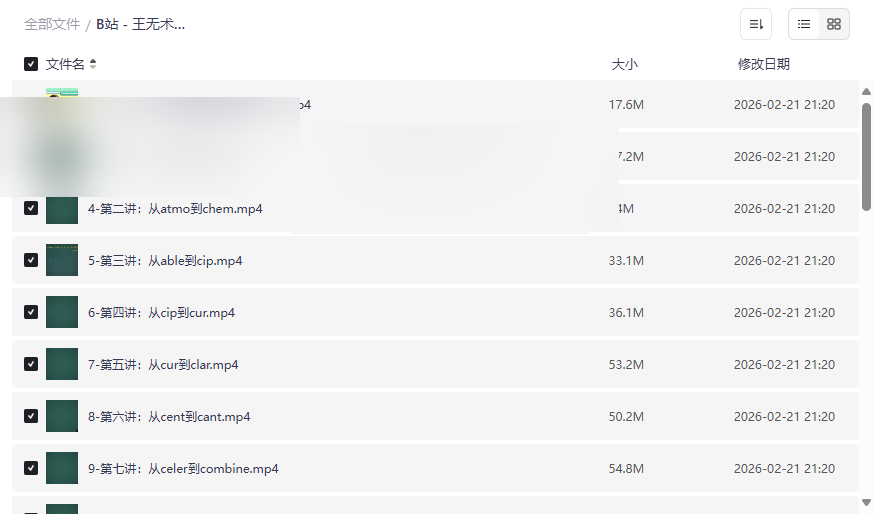Uncheck the 6-第四讲 file checkbox
874x514 pixels.
pos(31,313)
